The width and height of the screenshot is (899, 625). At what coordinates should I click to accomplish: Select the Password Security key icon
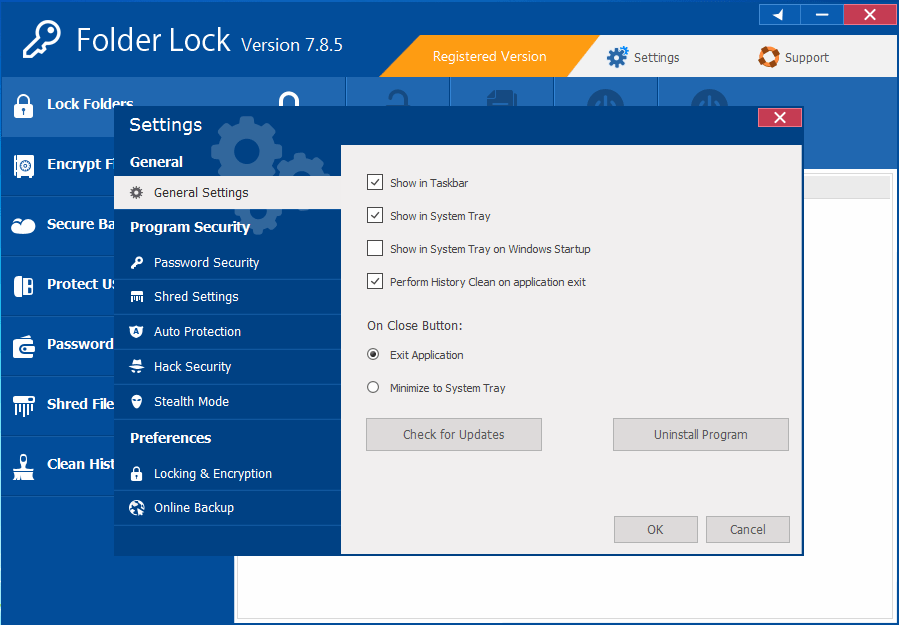point(137,263)
